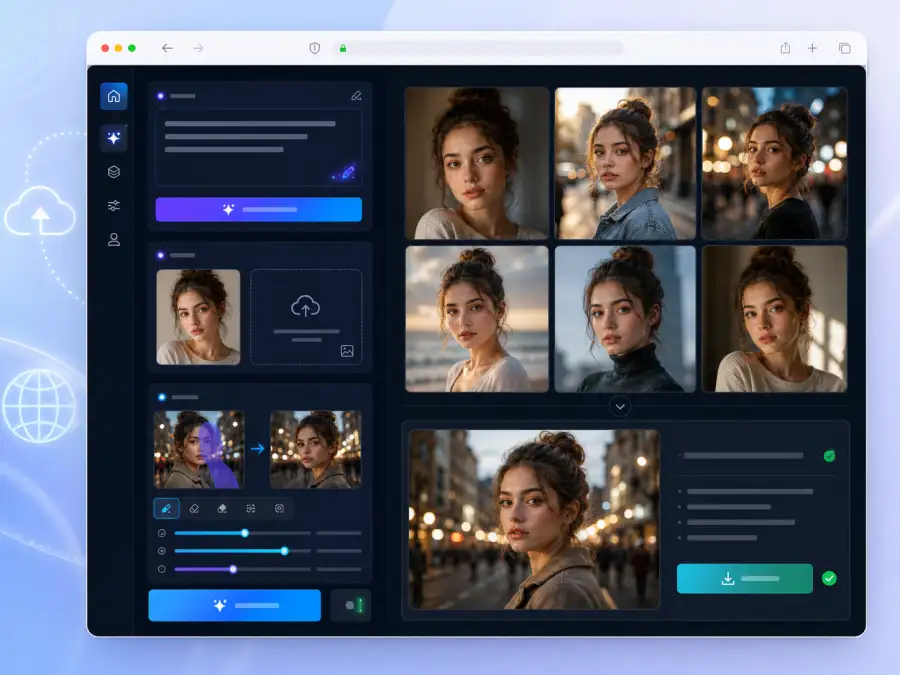The image size is (900, 675).
Task: Open the adjustment sliders icon in sidebar
Action: (x=114, y=205)
